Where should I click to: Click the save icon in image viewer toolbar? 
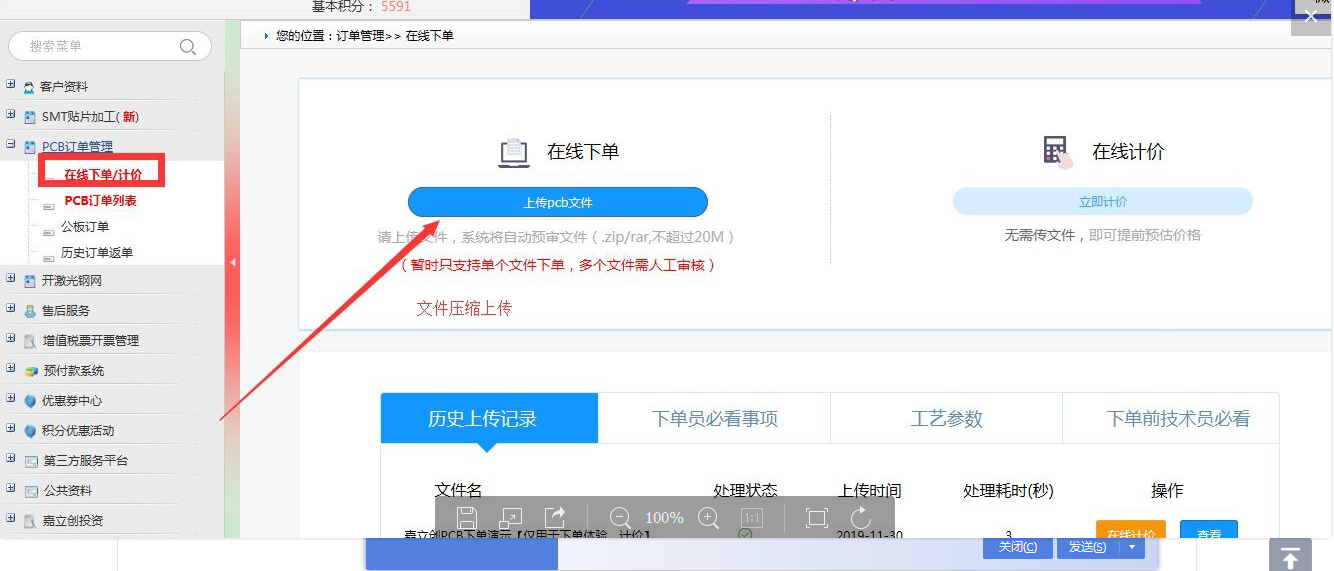pos(467,518)
